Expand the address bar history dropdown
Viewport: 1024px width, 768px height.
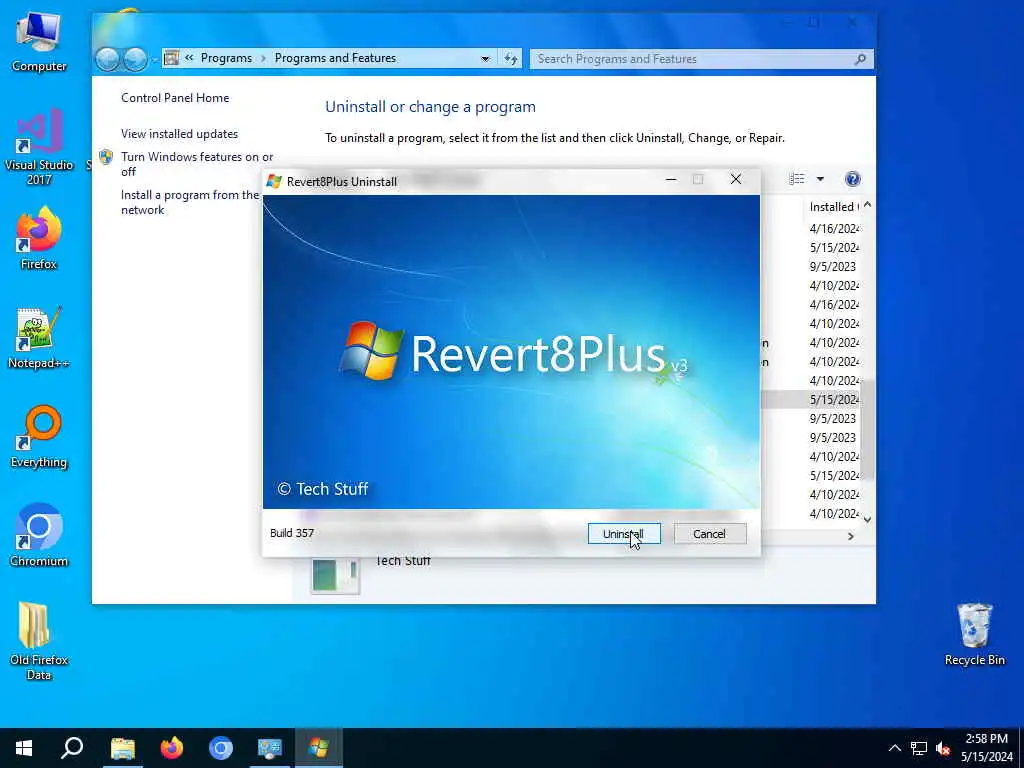pyautogui.click(x=485, y=58)
